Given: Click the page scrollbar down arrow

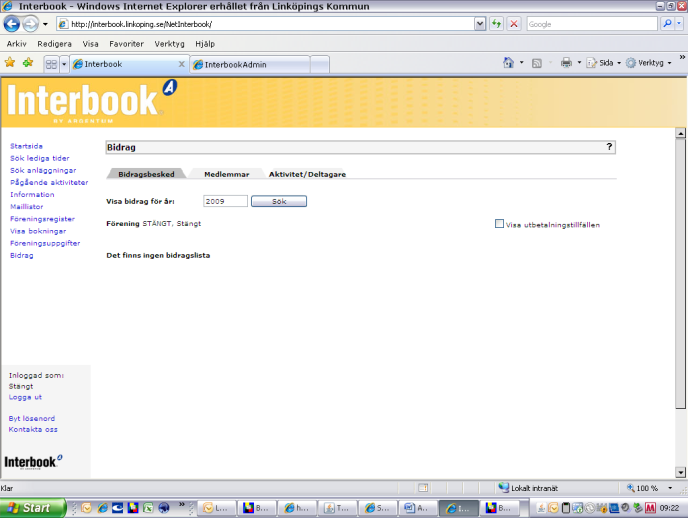Looking at the screenshot, I should 681,472.
